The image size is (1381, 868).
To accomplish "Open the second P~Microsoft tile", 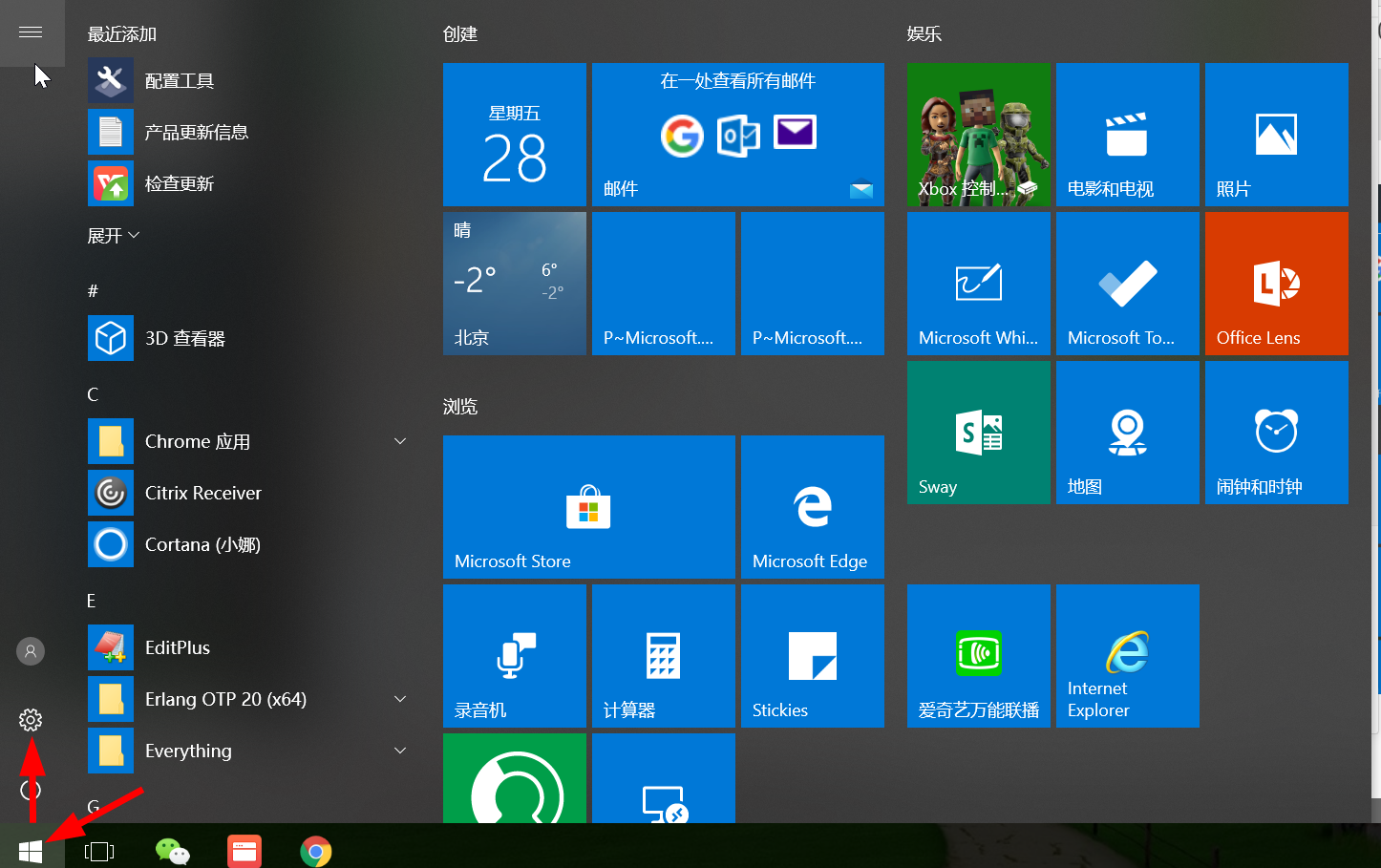I will click(813, 284).
